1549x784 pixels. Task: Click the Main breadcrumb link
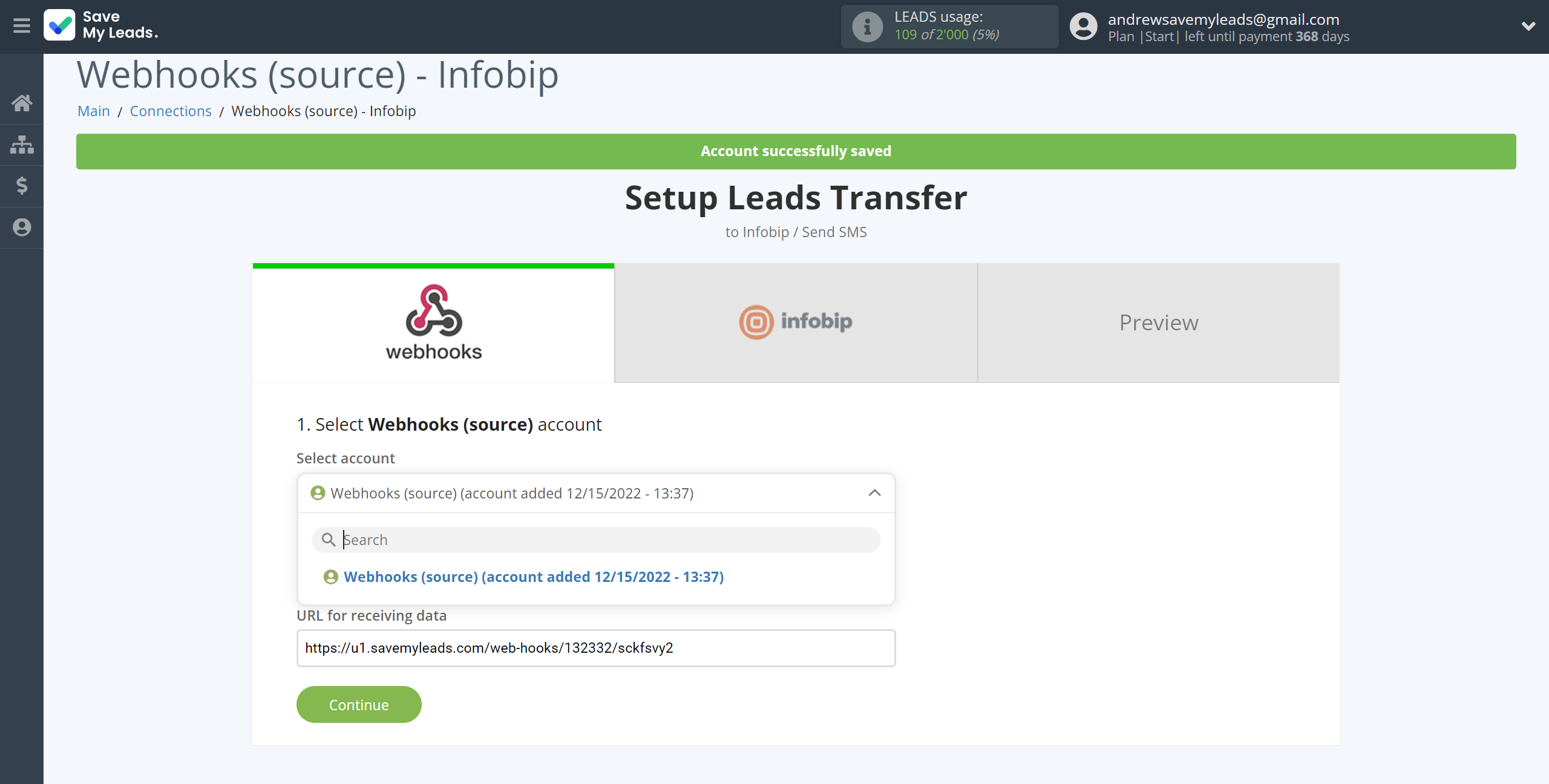click(94, 111)
